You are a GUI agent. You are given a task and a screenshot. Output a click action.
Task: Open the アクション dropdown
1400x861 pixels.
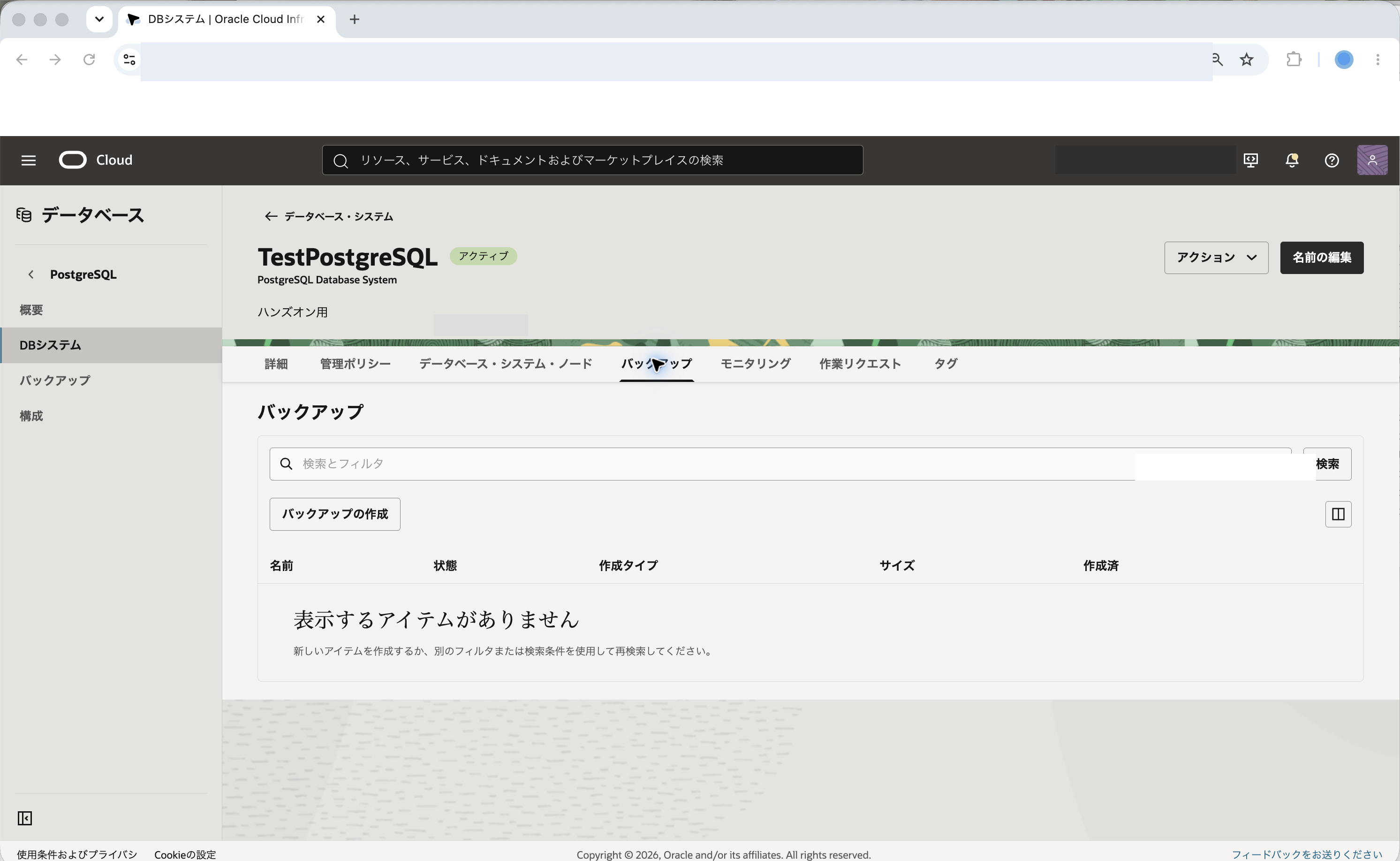pyautogui.click(x=1216, y=258)
